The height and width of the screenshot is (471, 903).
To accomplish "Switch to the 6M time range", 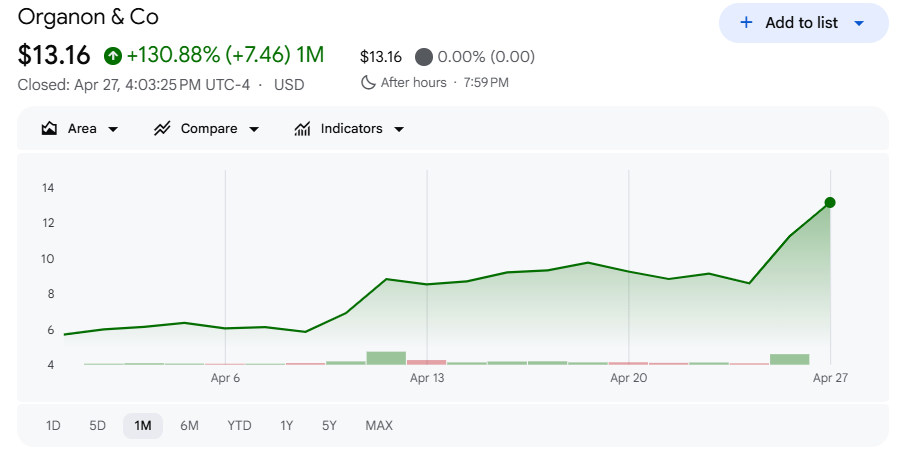I will (x=189, y=426).
